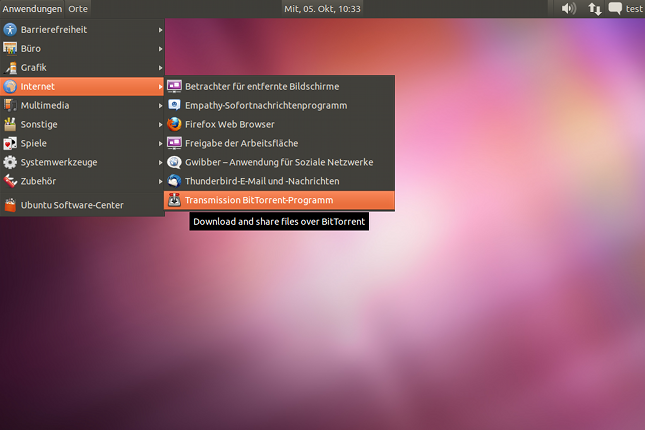Open the network connection arrows indicator

pyautogui.click(x=594, y=9)
